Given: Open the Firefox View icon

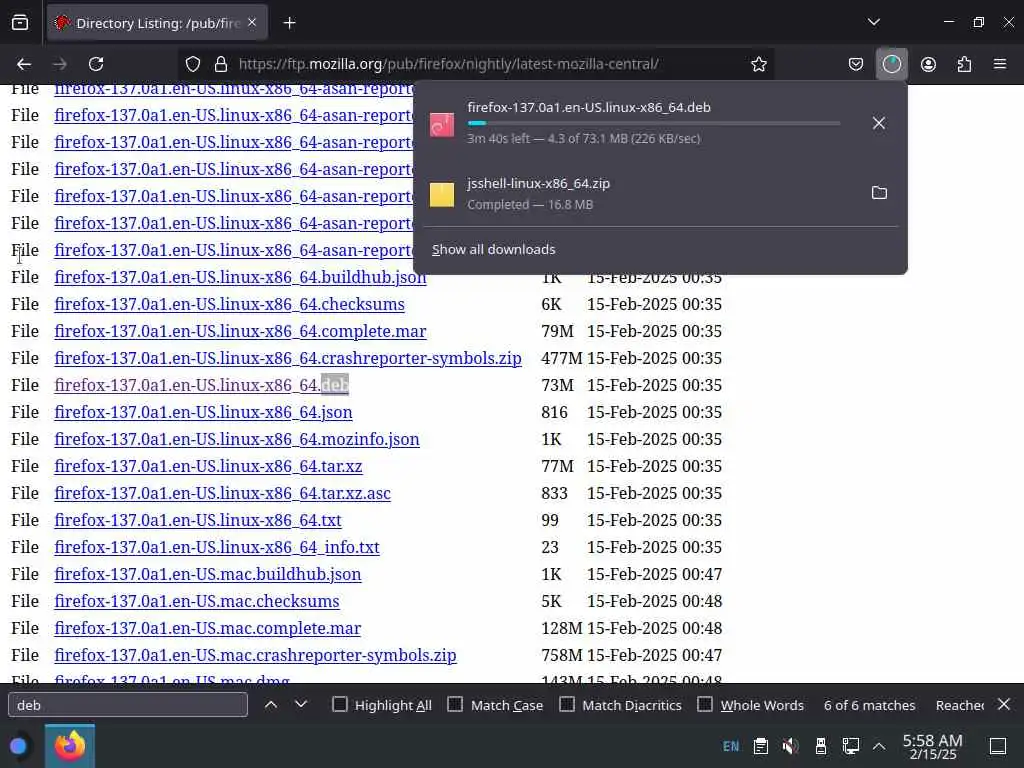Looking at the screenshot, I should click(20, 23).
